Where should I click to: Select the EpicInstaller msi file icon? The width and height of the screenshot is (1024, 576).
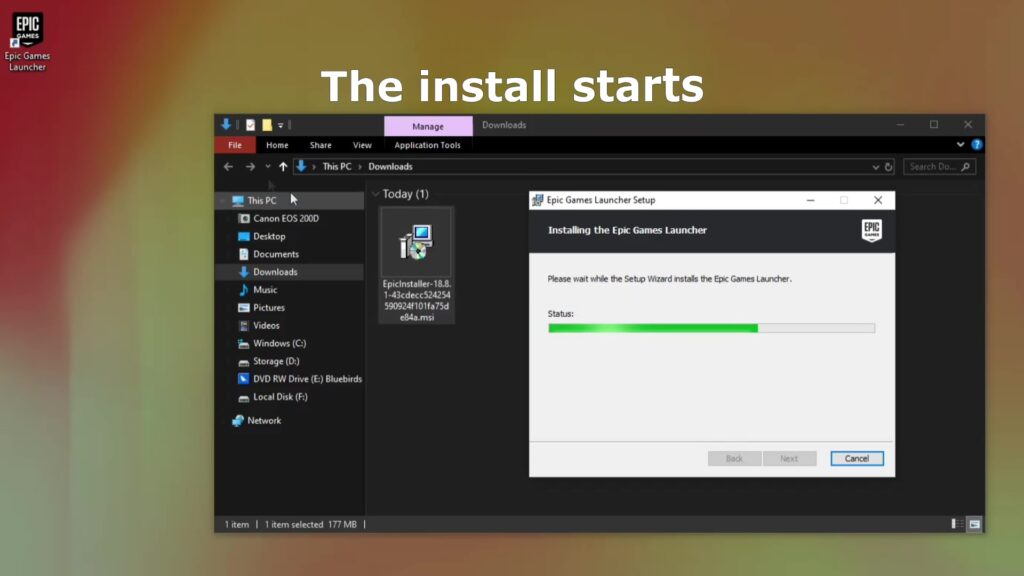(417, 242)
